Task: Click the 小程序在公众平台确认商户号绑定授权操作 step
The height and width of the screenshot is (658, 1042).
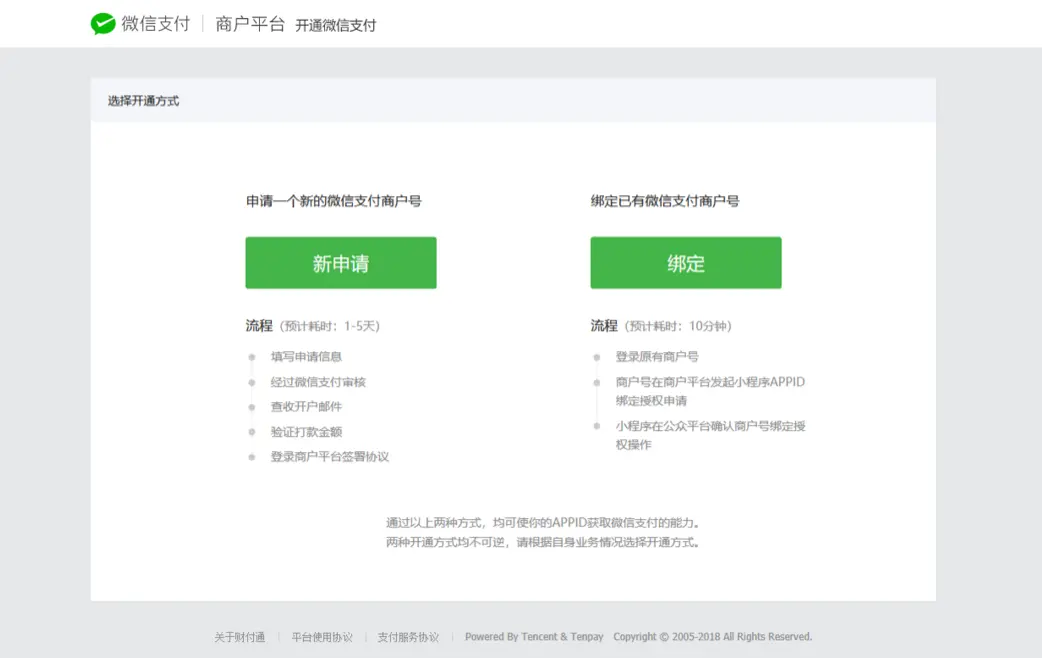Action: tap(710, 435)
